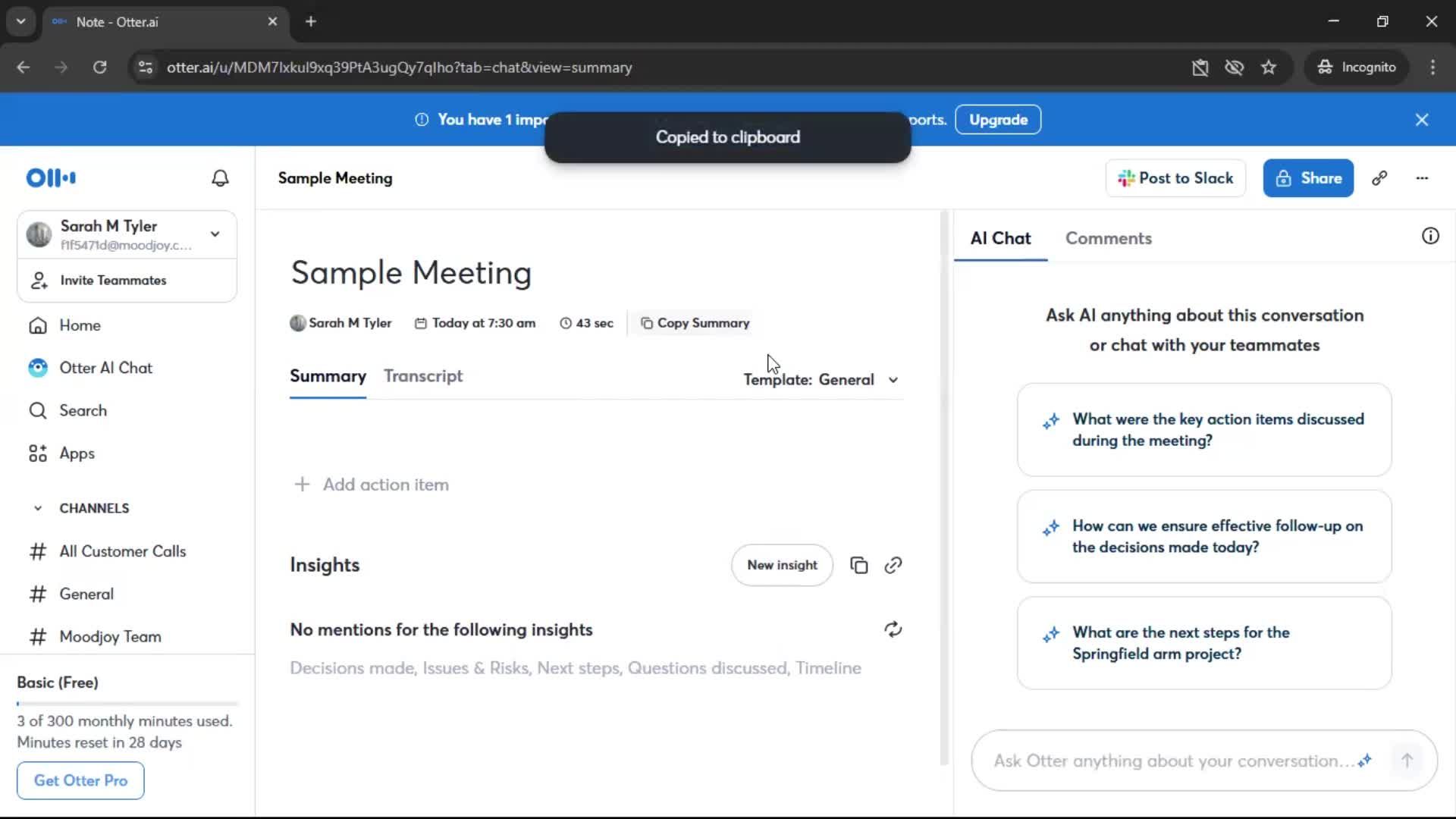The image size is (1456, 819).
Task: Bookmark this page star icon
Action: [x=1269, y=67]
